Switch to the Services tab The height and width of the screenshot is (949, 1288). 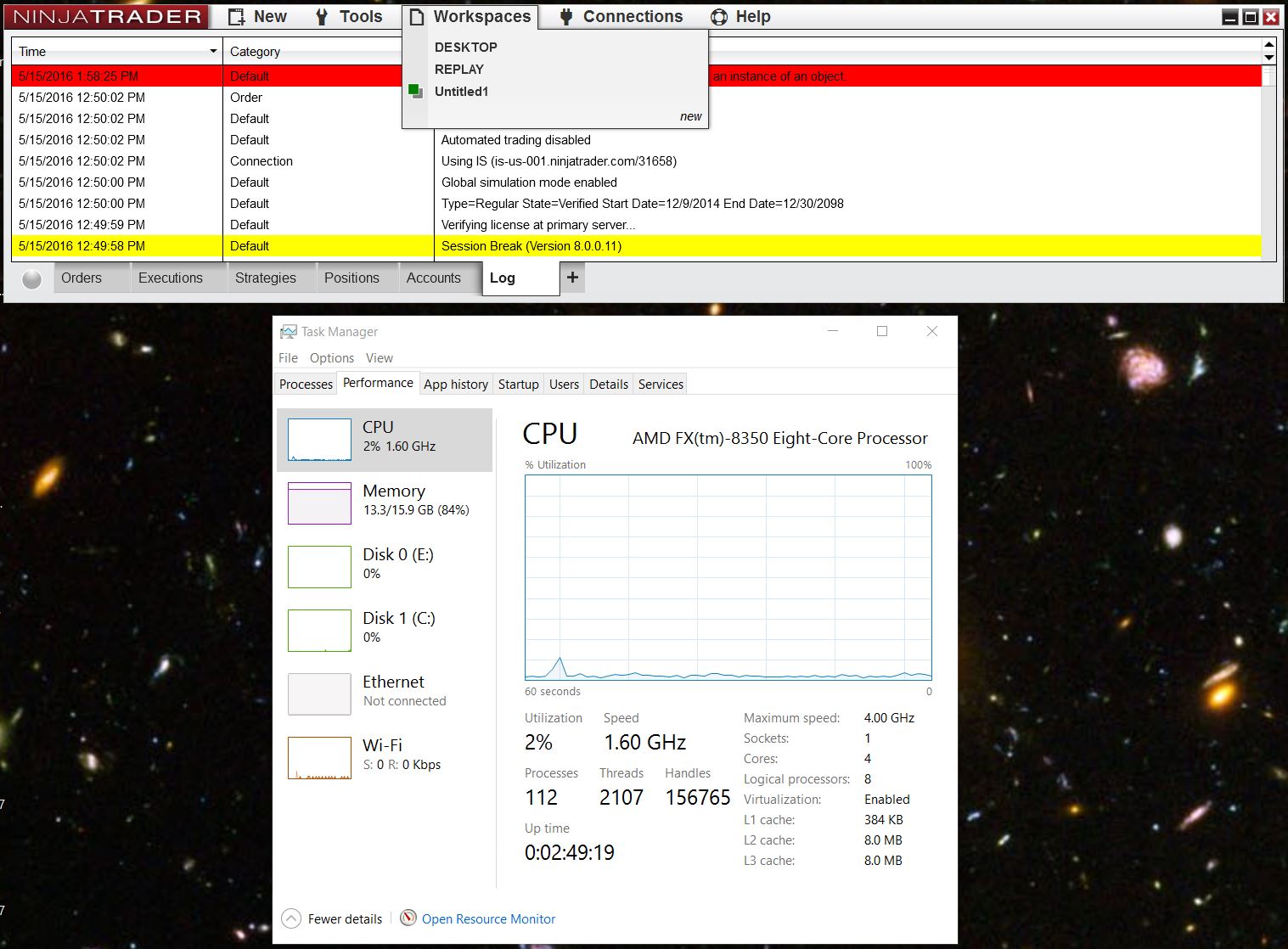[661, 385]
